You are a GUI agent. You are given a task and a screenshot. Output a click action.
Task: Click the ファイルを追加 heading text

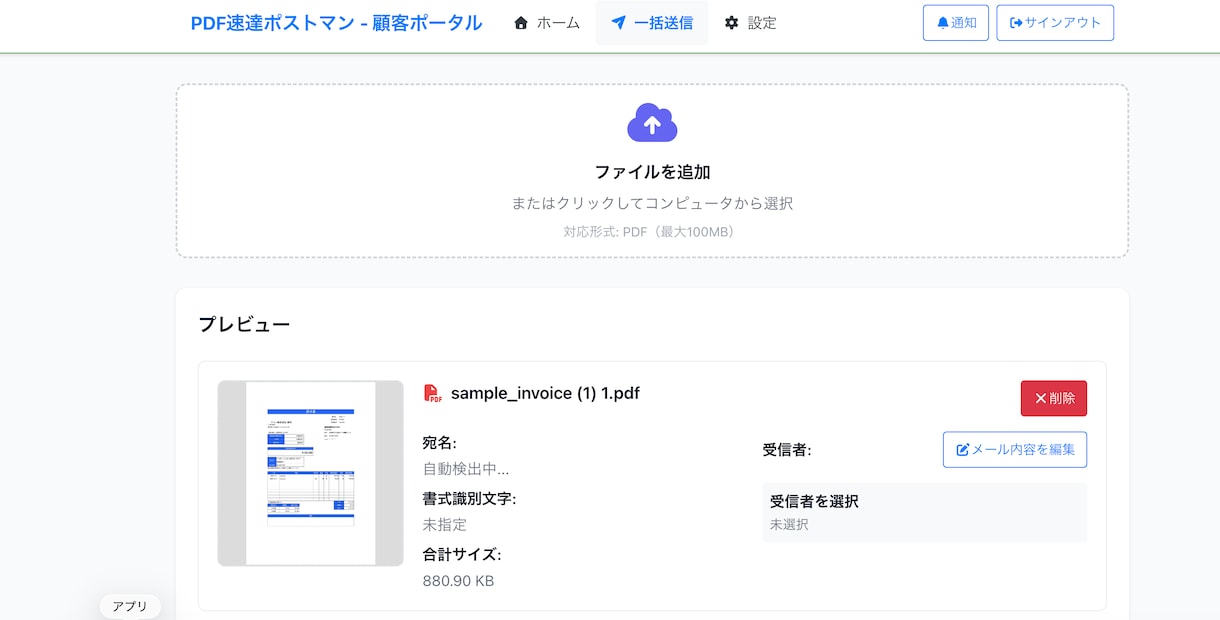(x=652, y=172)
